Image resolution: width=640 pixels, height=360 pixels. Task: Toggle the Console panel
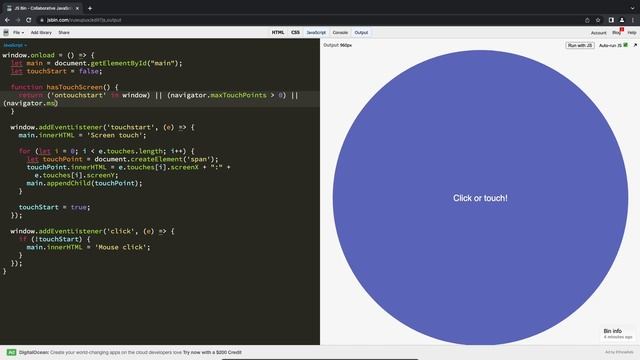coord(340,32)
